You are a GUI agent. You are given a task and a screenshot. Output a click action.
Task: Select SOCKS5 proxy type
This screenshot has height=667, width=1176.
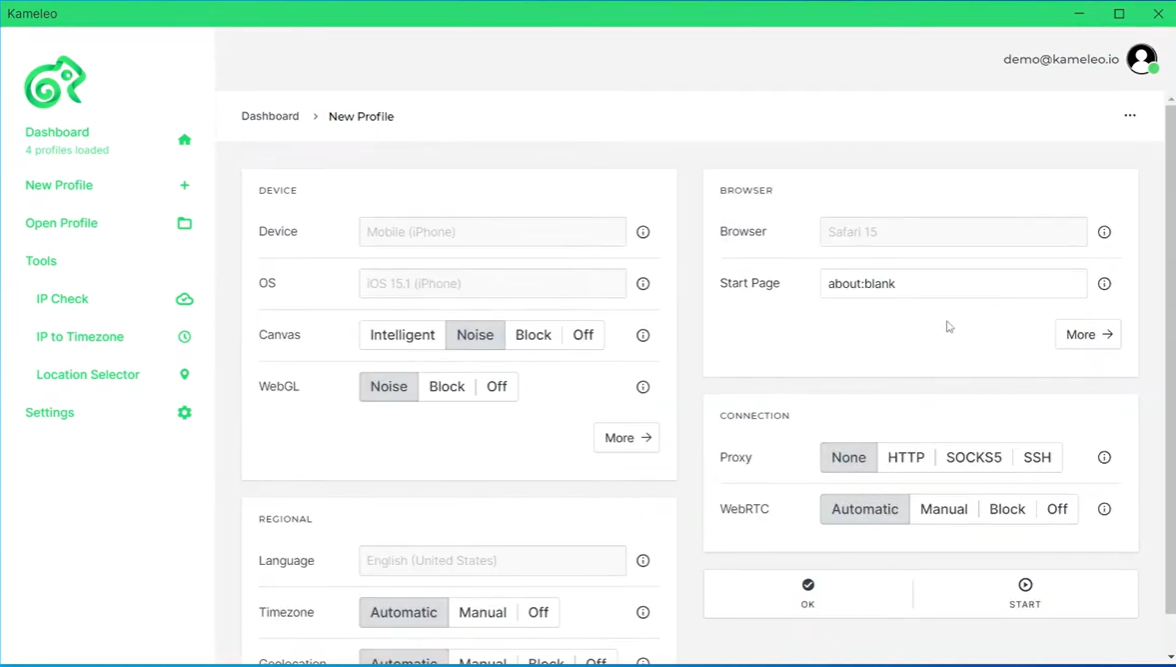tap(974, 457)
